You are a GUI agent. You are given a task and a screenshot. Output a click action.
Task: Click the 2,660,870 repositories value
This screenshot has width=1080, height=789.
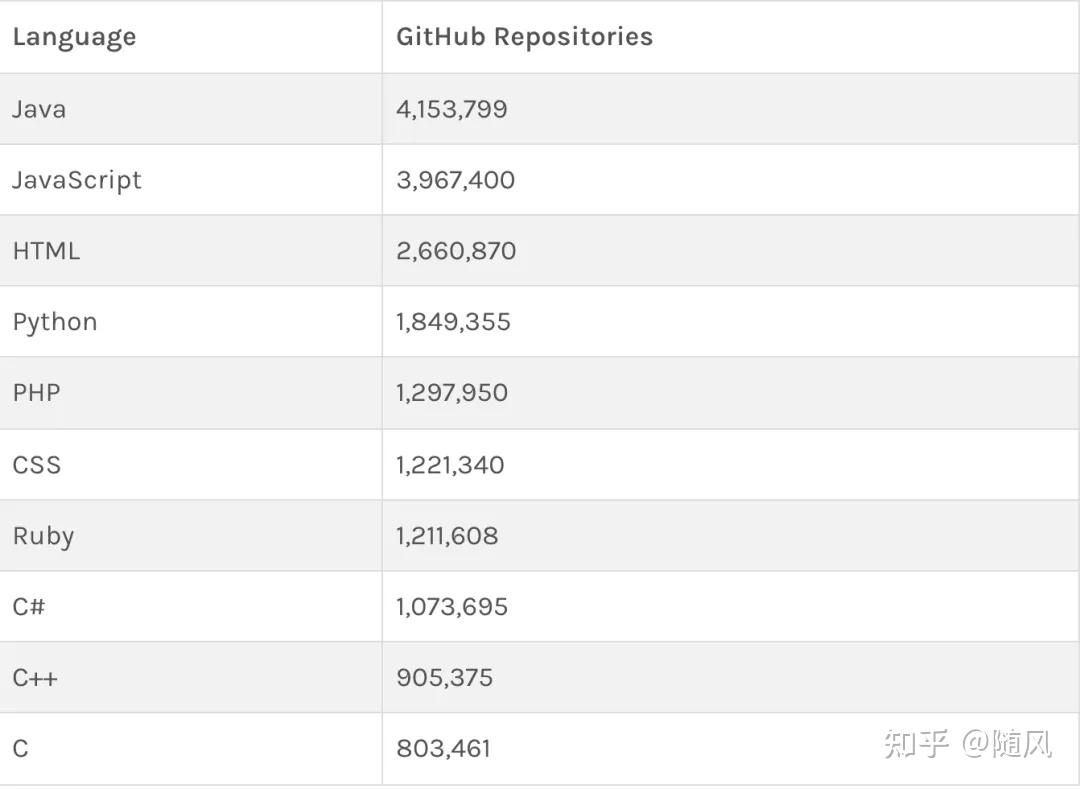[456, 251]
